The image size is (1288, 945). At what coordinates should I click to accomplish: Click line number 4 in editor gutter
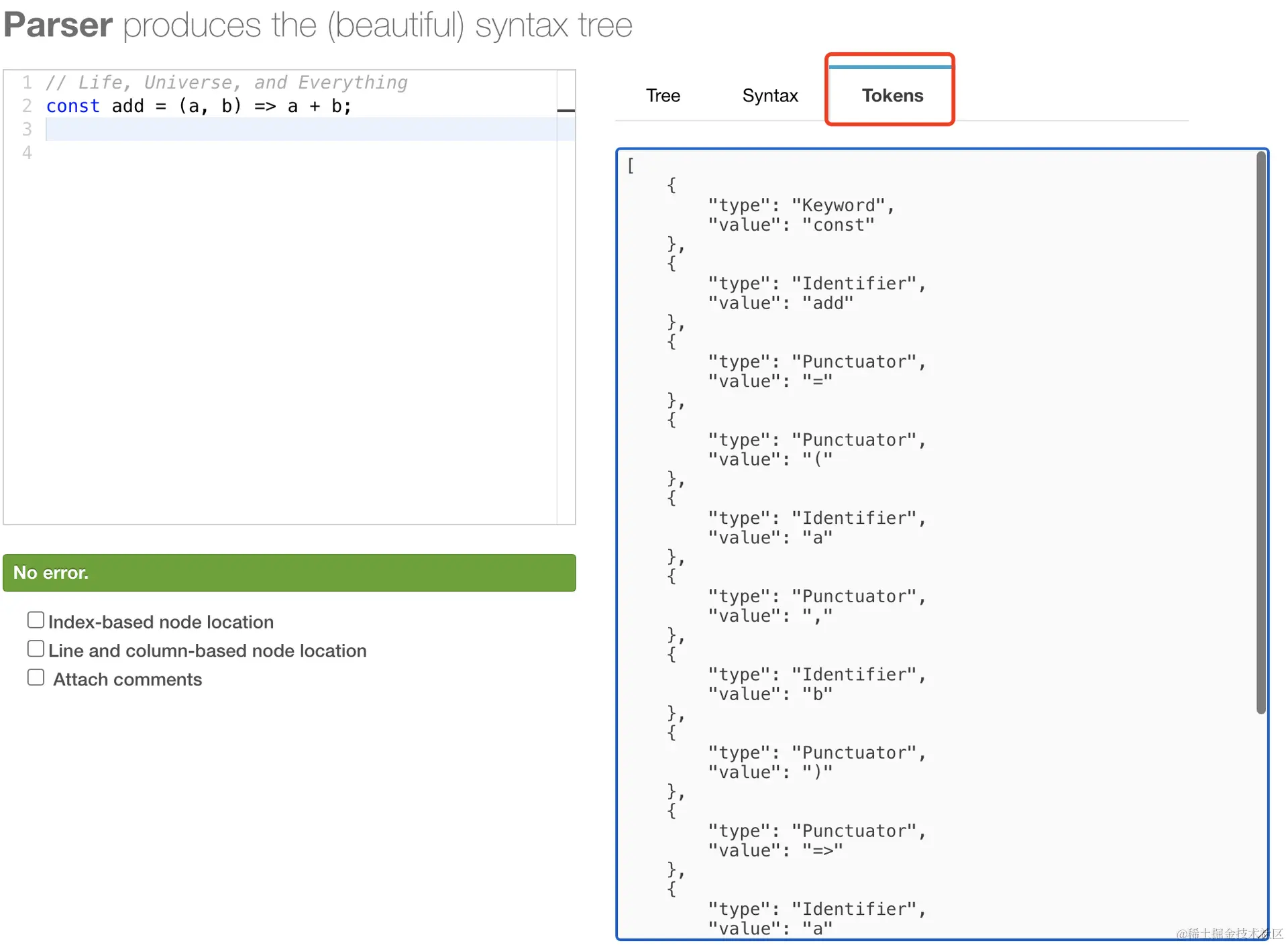[x=27, y=153]
